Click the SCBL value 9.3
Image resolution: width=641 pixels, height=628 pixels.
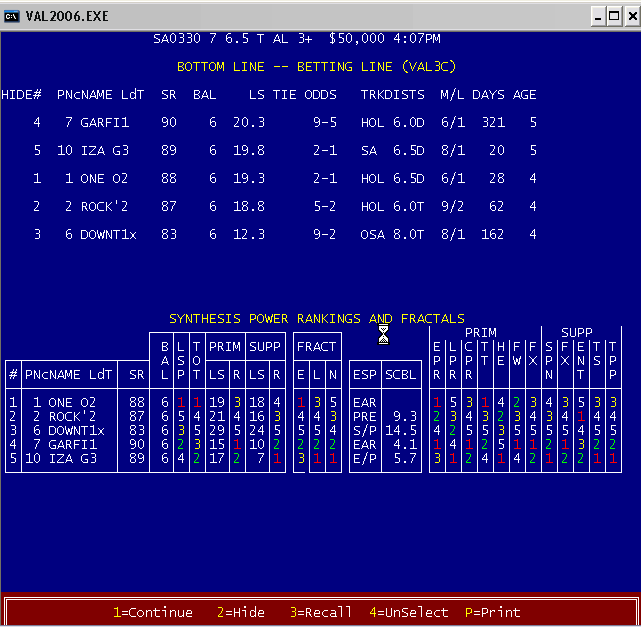click(x=405, y=416)
